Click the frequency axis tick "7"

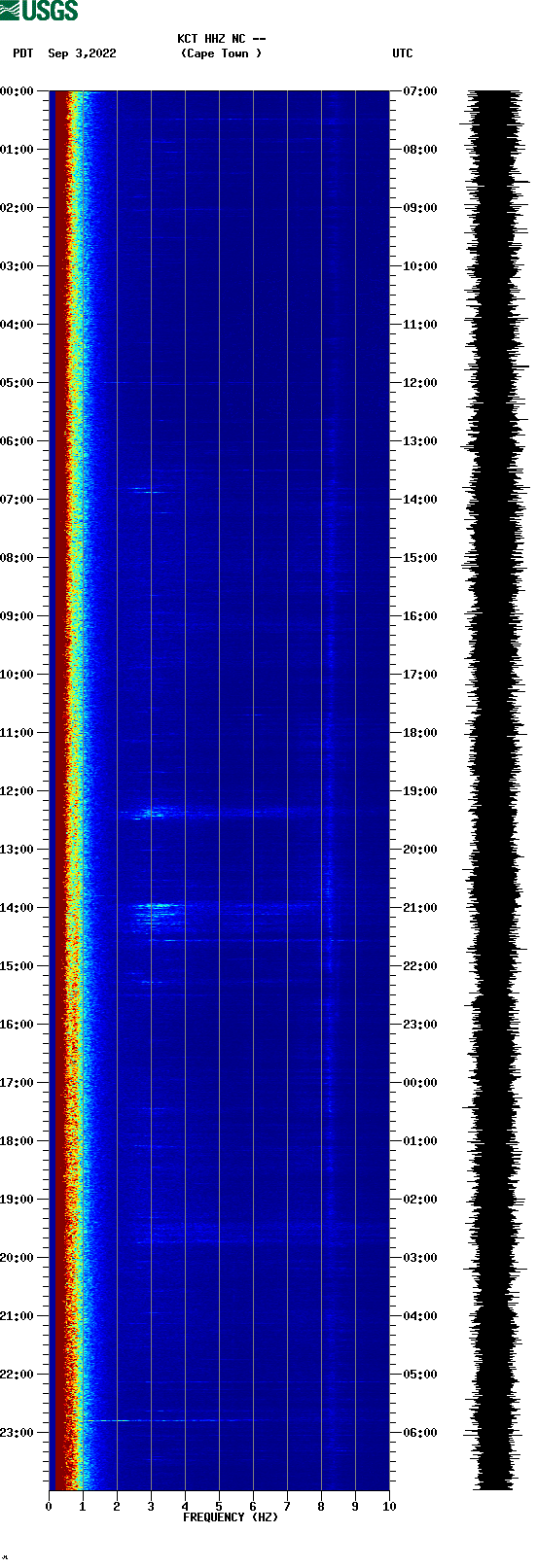pyautogui.click(x=287, y=1507)
